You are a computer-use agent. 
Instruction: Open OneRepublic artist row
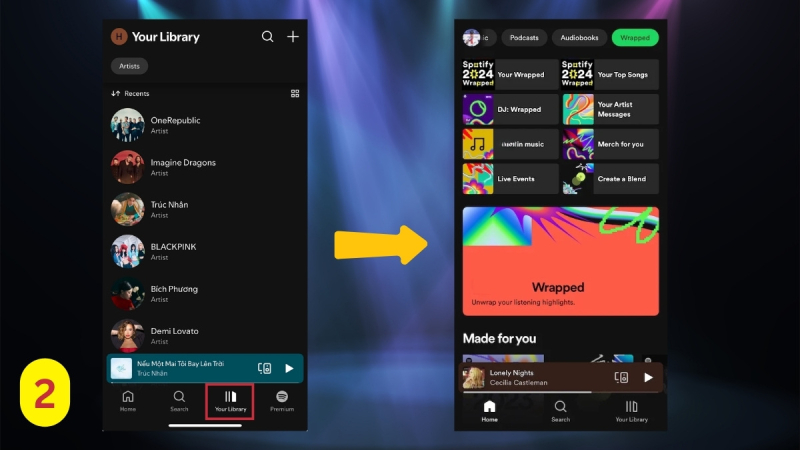[205, 125]
